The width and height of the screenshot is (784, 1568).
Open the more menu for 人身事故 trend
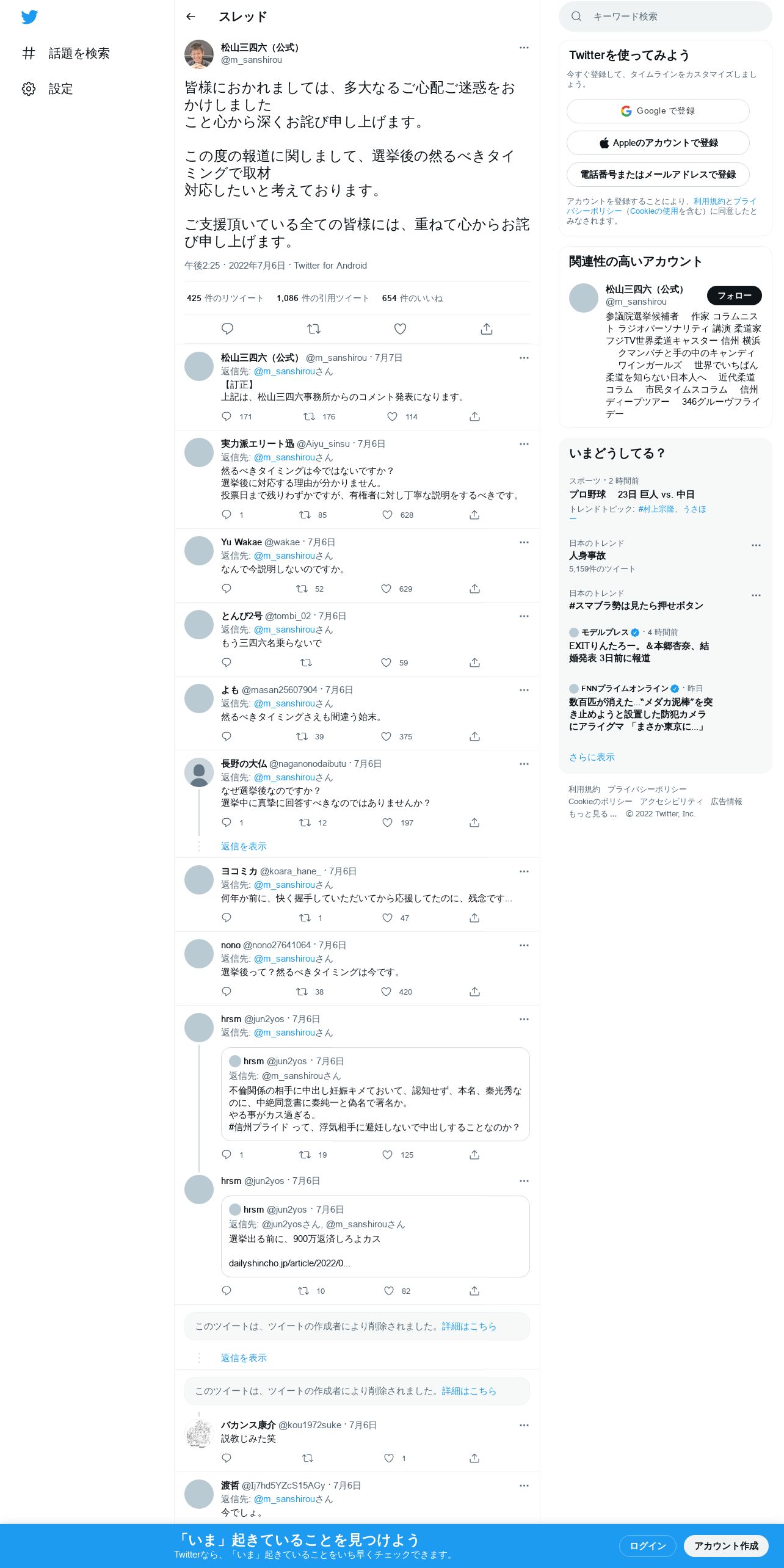(756, 545)
